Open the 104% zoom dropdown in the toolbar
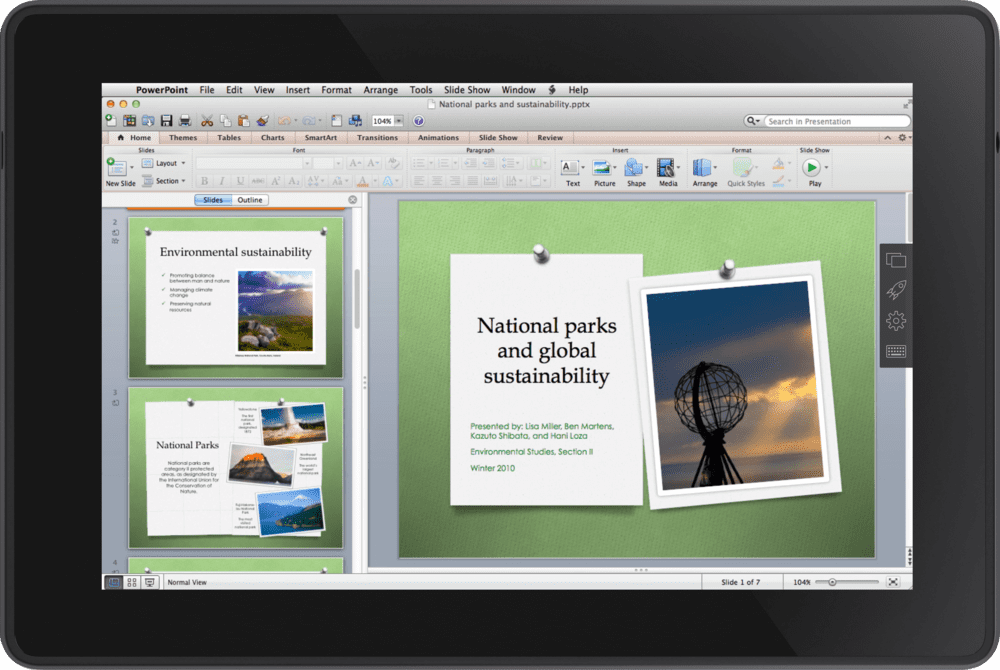The image size is (1000, 670). 387,121
